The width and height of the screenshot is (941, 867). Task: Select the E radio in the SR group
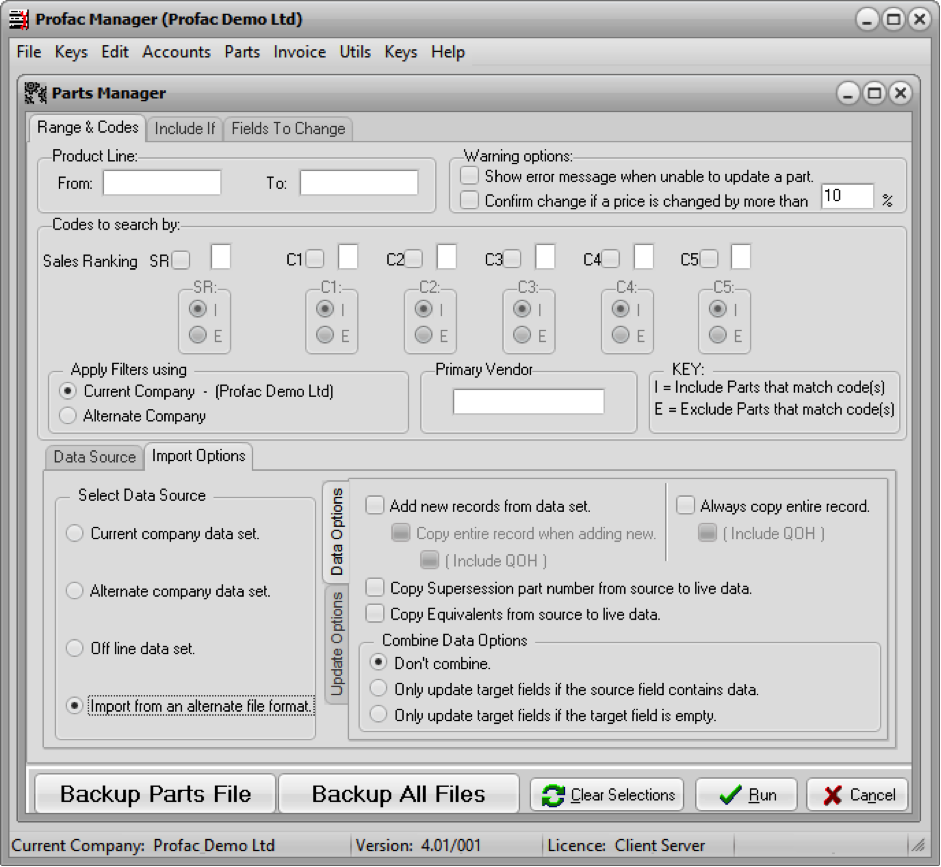tap(197, 335)
